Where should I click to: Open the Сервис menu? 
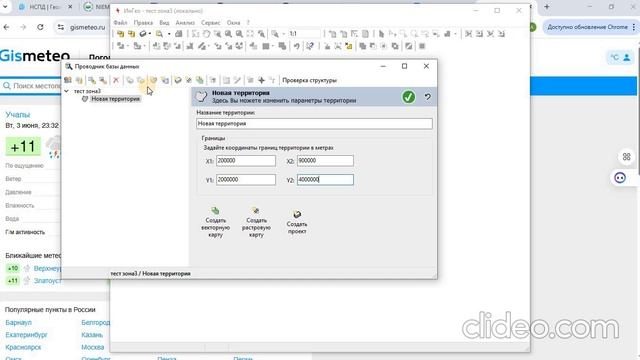[211, 23]
